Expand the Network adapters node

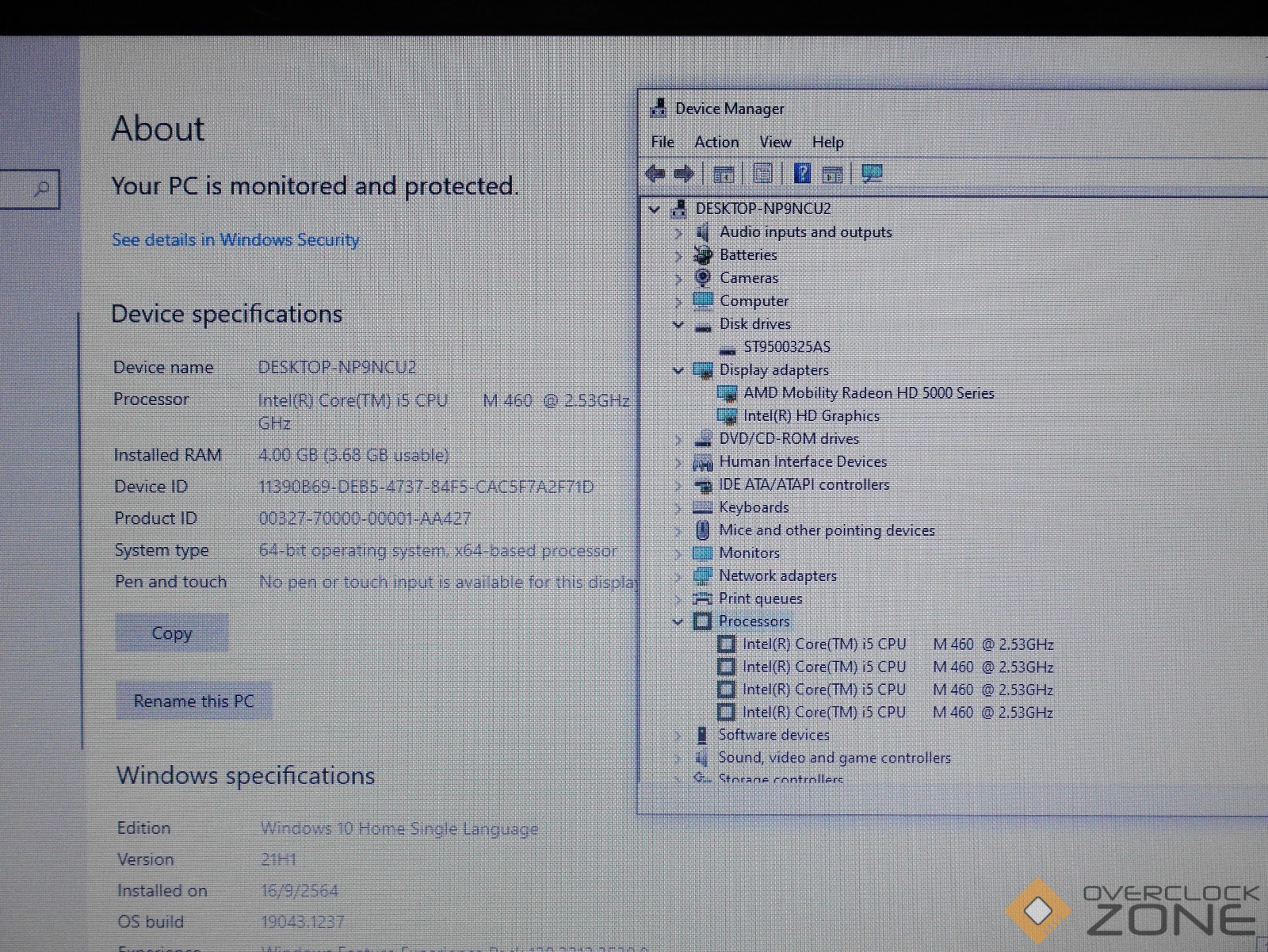(678, 576)
